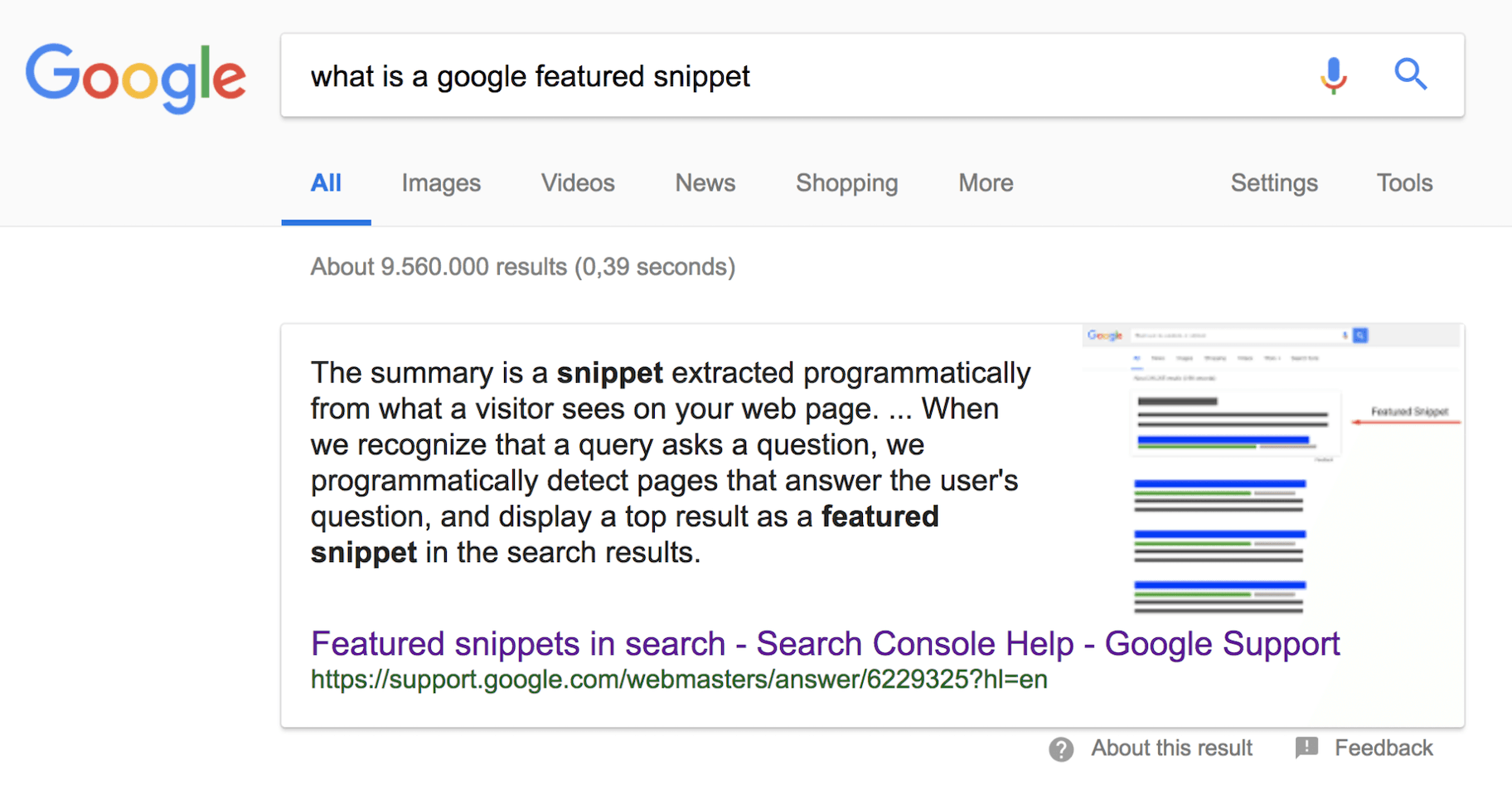The image size is (1512, 799).
Task: Click the flag icon next to Feedback
Action: (1306, 748)
